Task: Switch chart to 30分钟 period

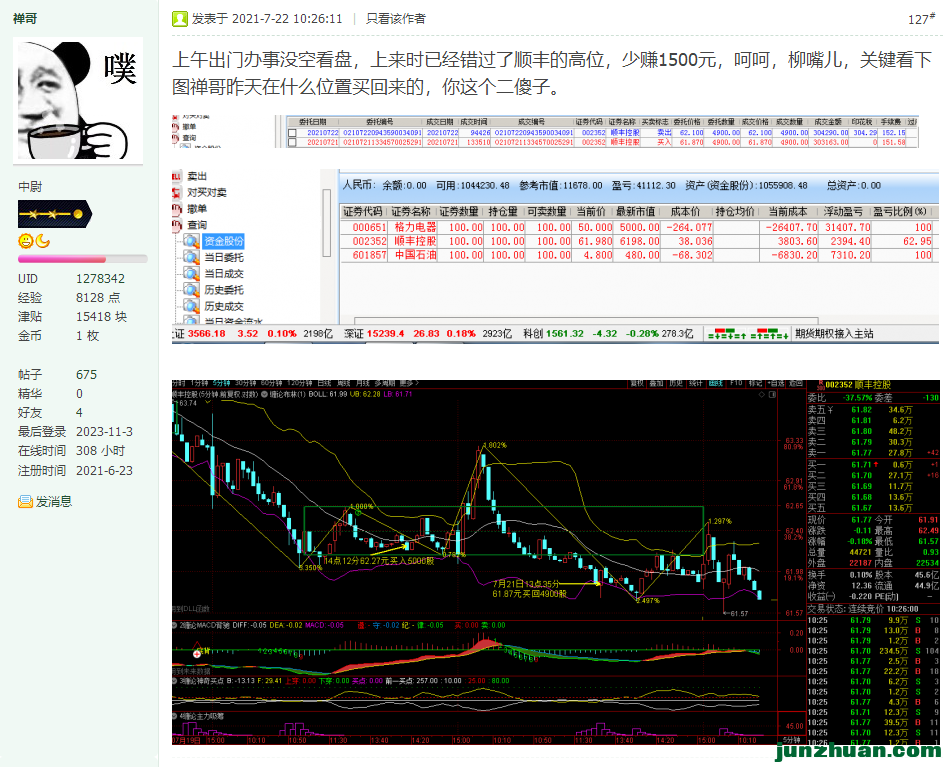Action: coord(246,384)
